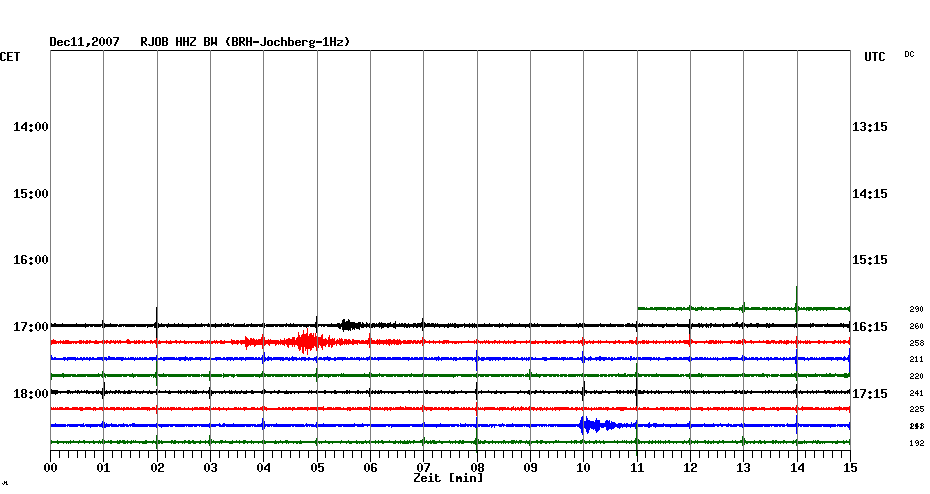The image size is (930, 494).
Task: Click the 14:15 UTC time label
Action: point(870,194)
